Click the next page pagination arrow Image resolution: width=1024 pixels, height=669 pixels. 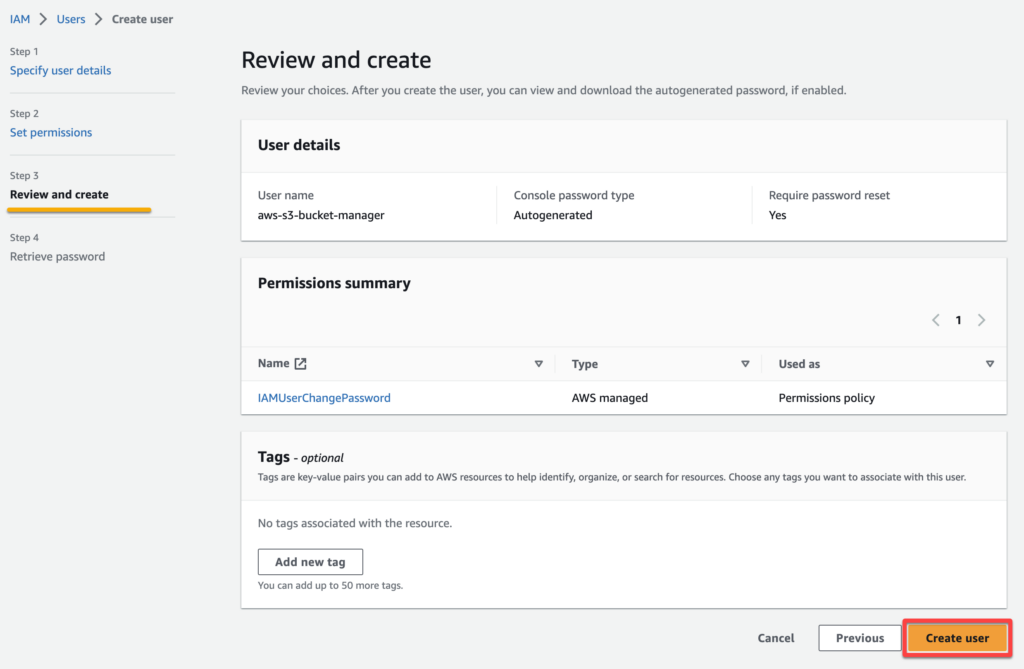tap(981, 320)
